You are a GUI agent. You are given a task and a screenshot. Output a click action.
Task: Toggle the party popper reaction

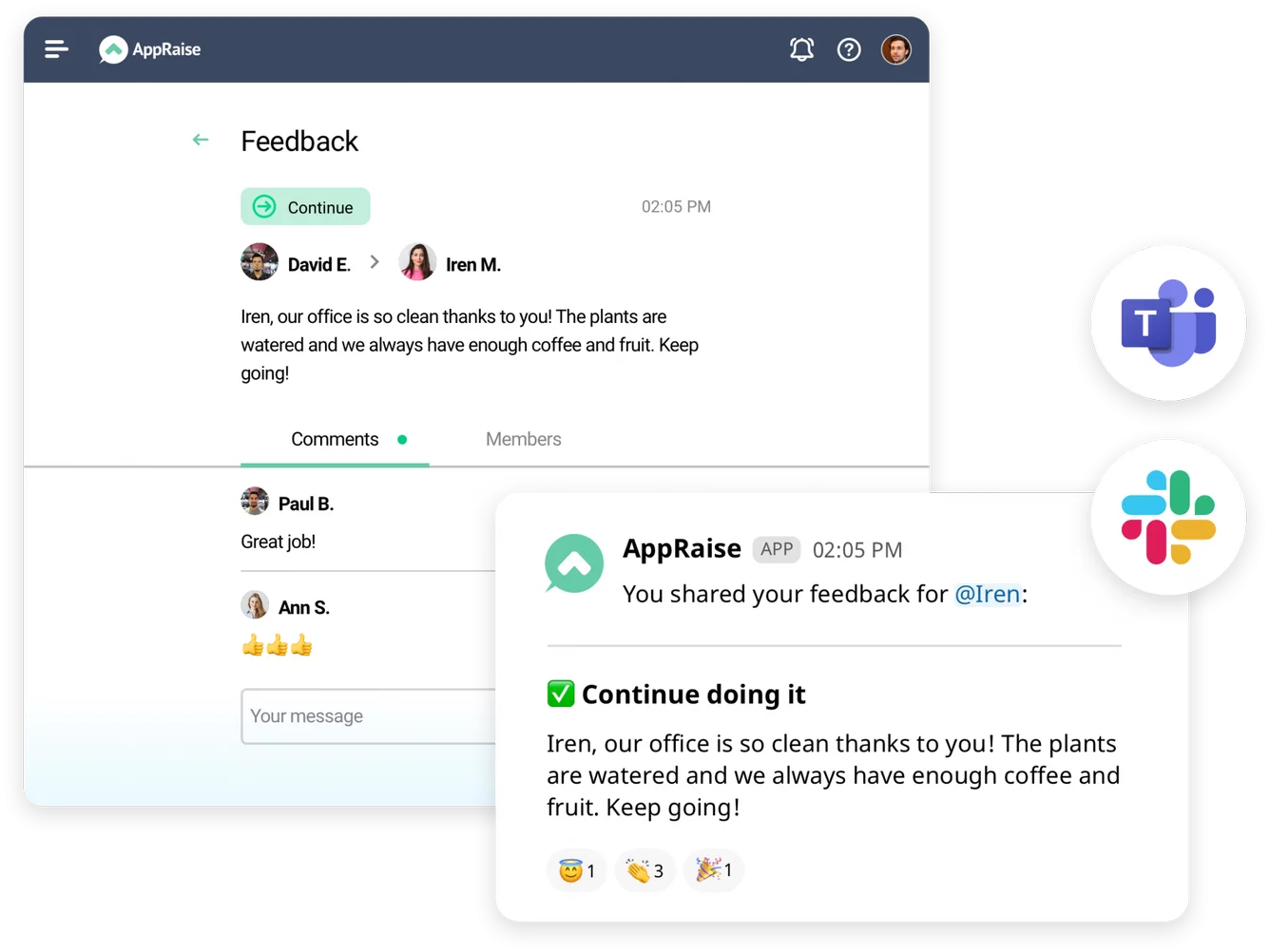[x=714, y=870]
